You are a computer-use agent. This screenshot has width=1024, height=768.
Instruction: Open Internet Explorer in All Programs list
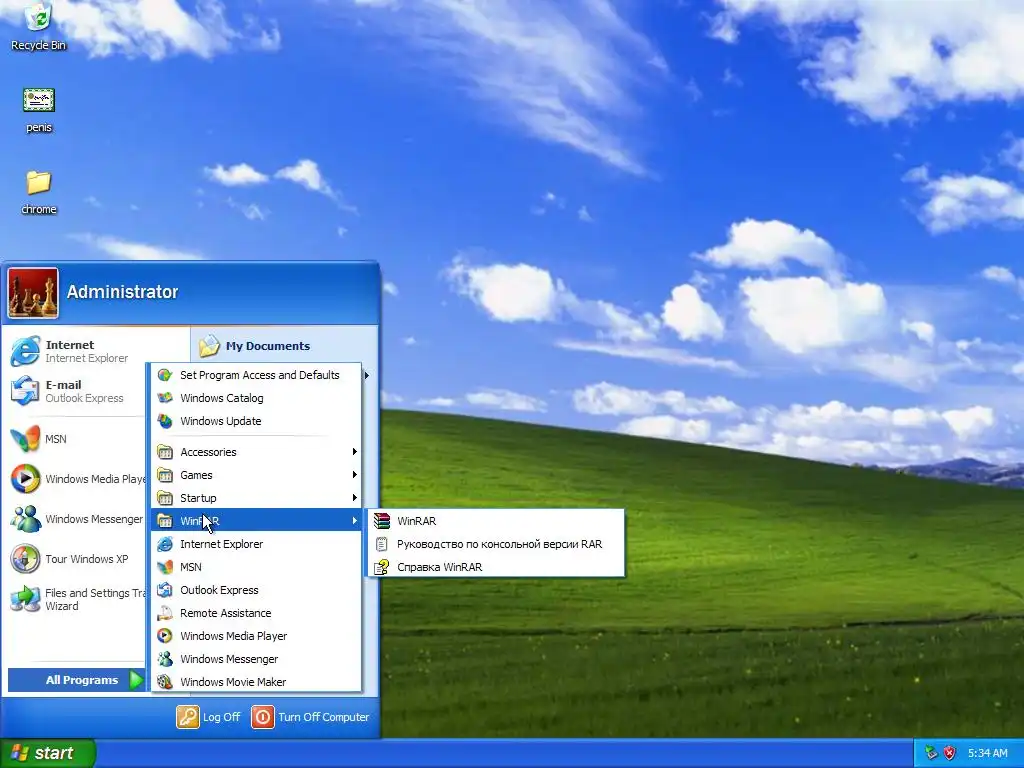(x=256, y=544)
